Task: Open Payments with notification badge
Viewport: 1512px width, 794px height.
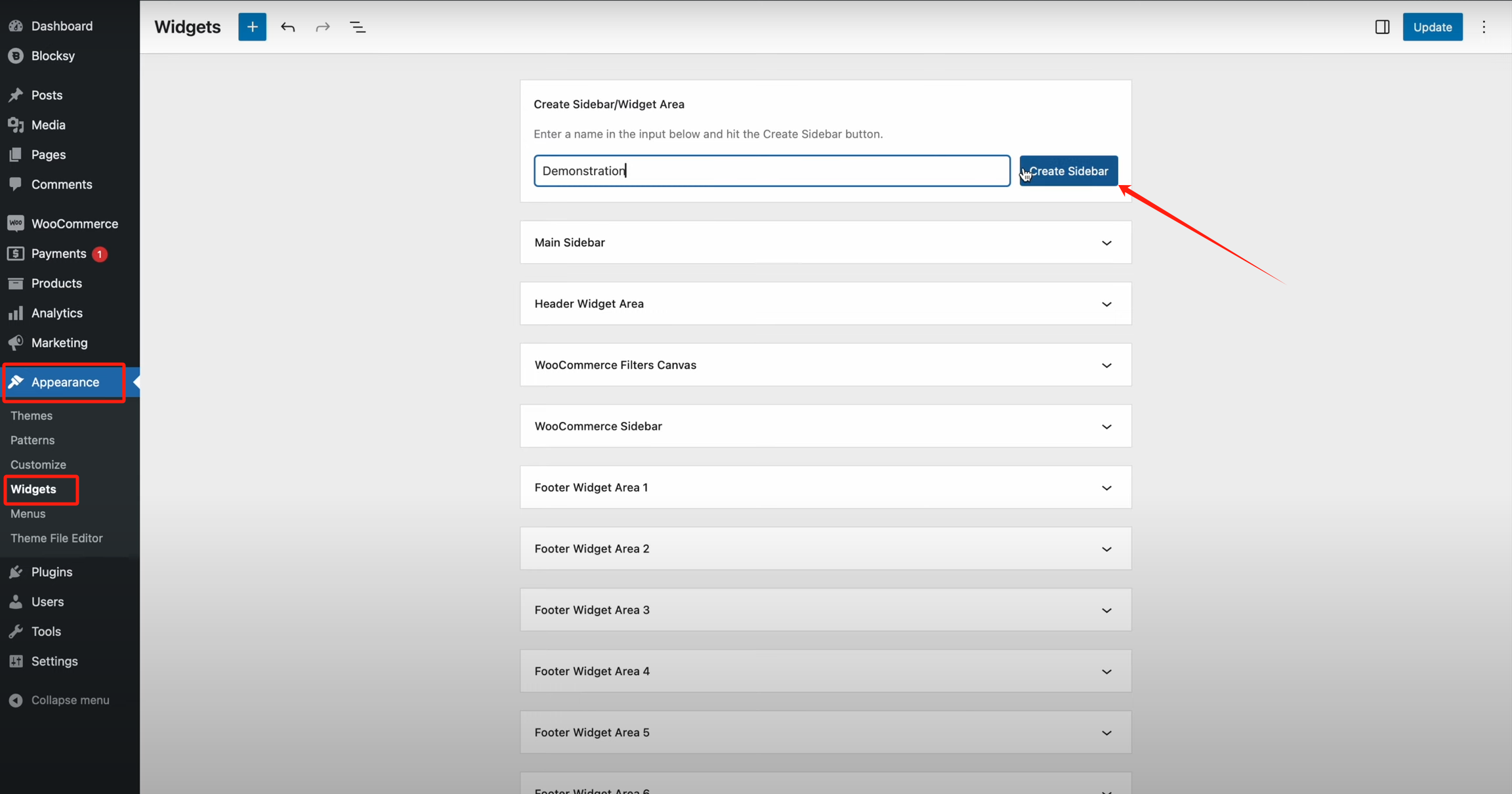Action: 58,253
